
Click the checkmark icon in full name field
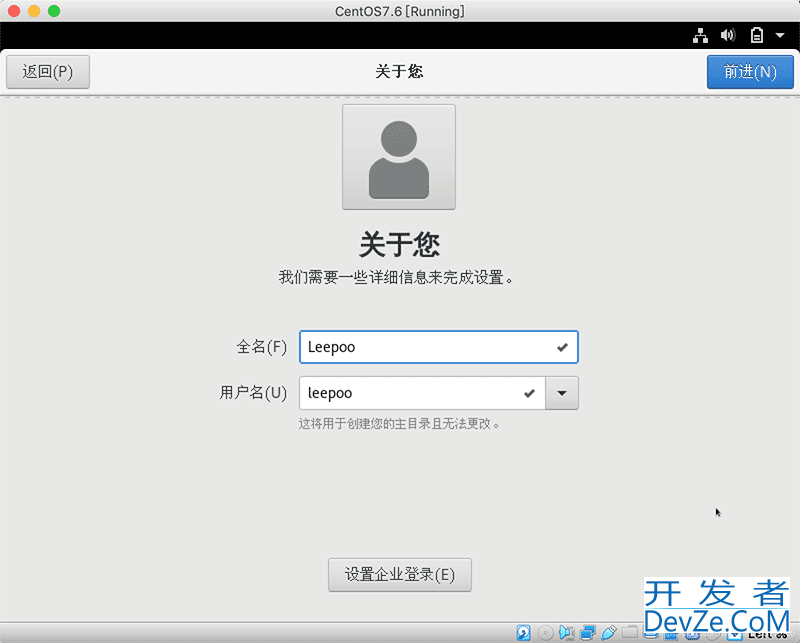pos(562,347)
